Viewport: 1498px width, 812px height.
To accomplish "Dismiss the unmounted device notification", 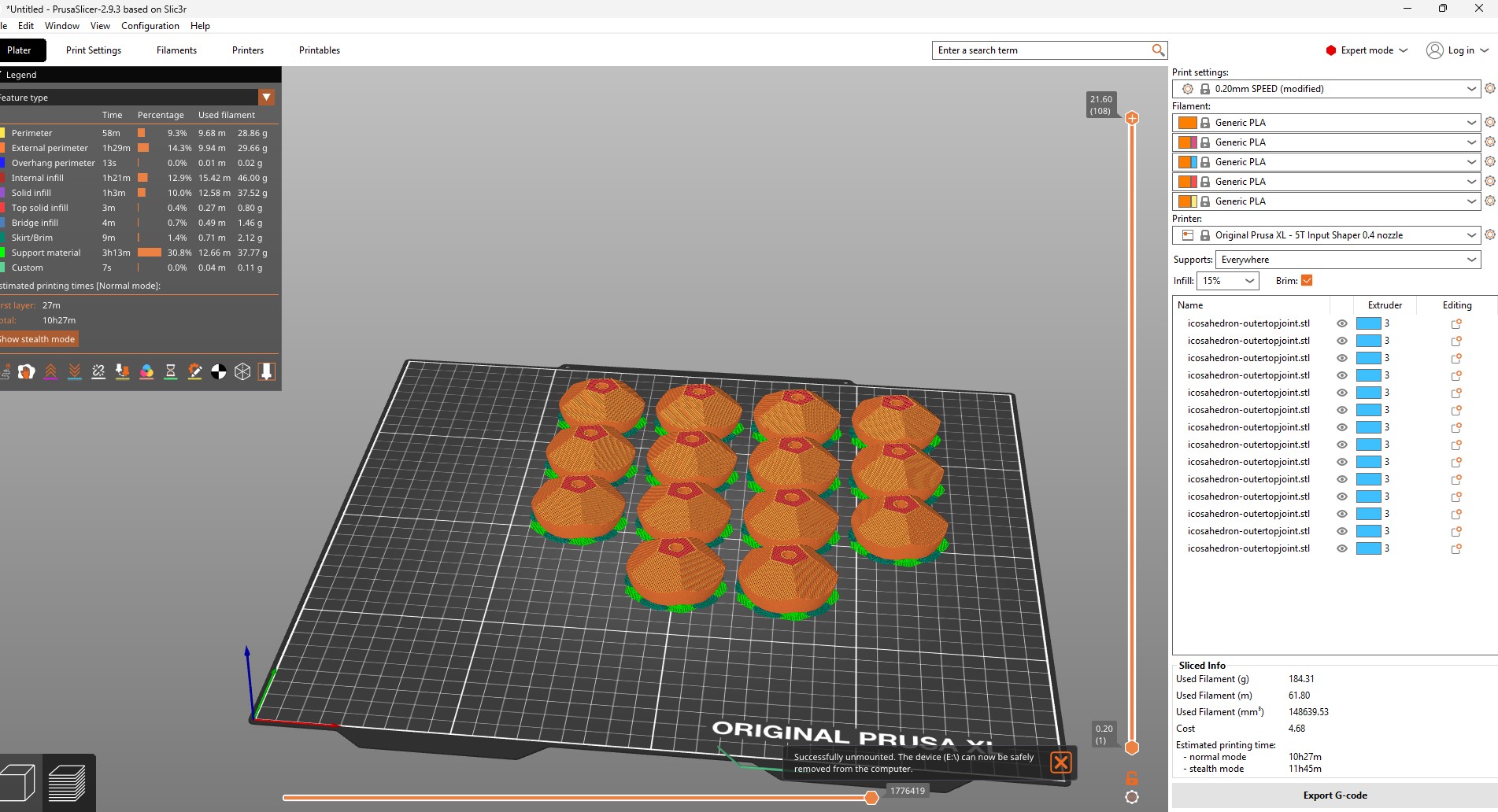I will tap(1060, 762).
